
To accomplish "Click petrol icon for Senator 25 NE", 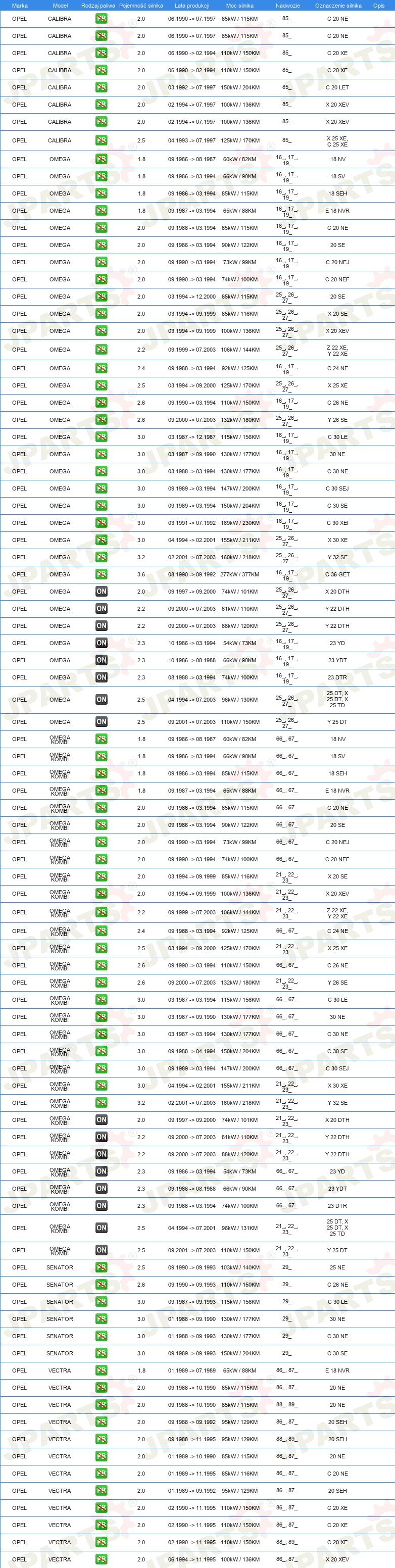I will pyautogui.click(x=101, y=1267).
